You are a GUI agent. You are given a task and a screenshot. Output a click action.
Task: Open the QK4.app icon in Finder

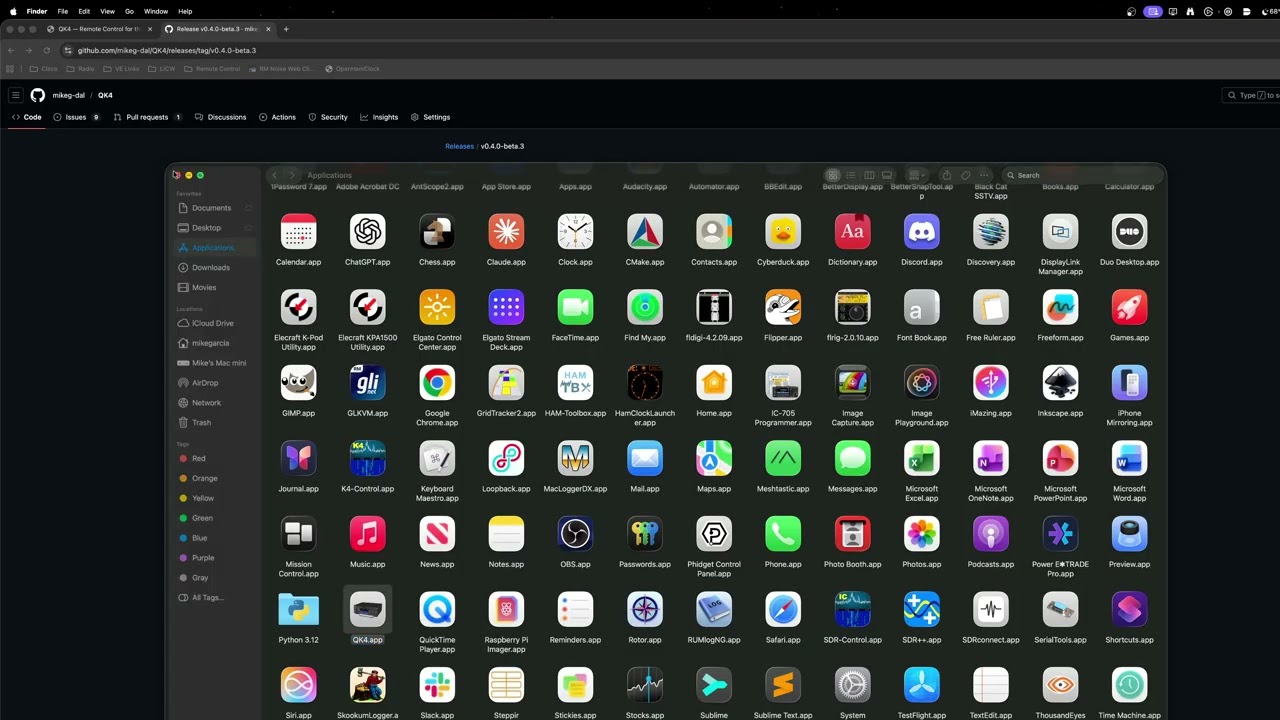point(367,609)
